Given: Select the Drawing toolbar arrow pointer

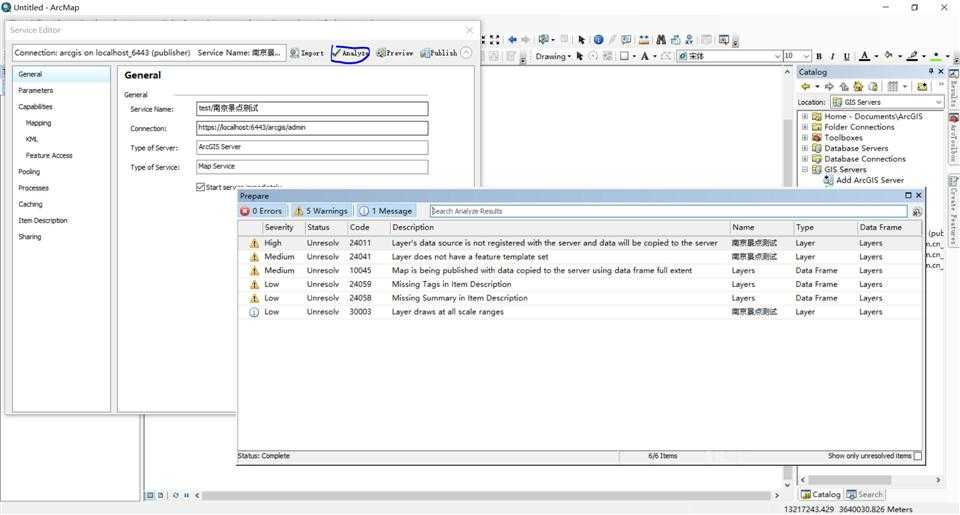Looking at the screenshot, I should pos(580,56).
